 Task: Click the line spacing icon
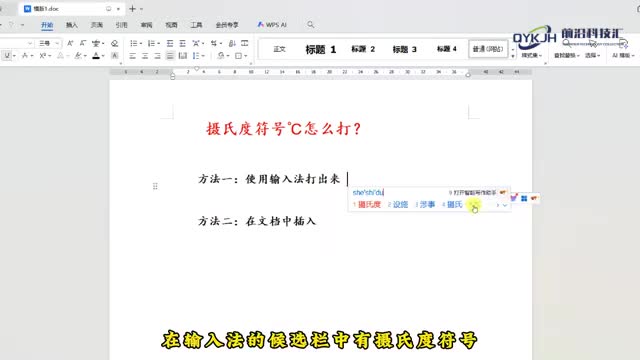[x=196, y=56]
